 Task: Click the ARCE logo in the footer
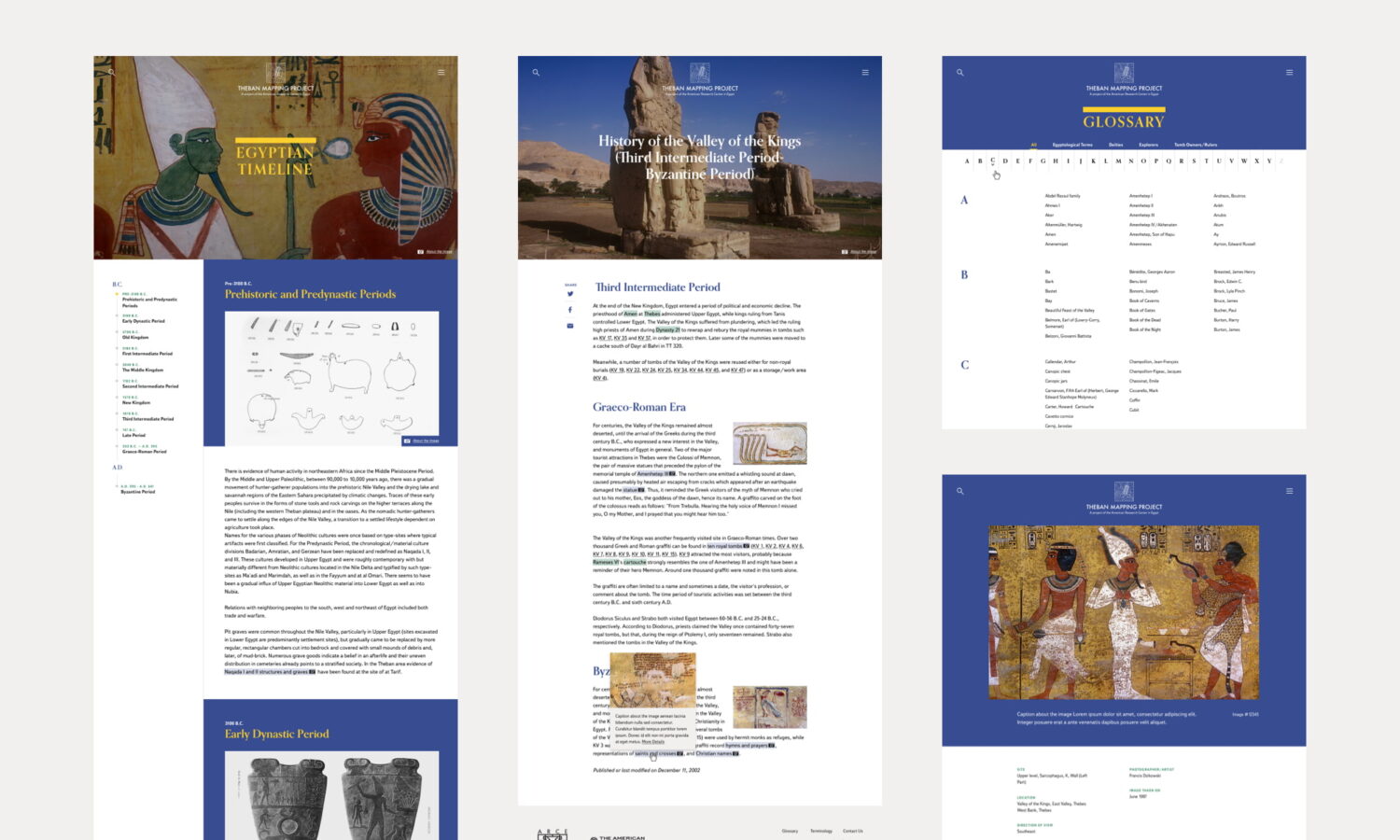point(553,834)
